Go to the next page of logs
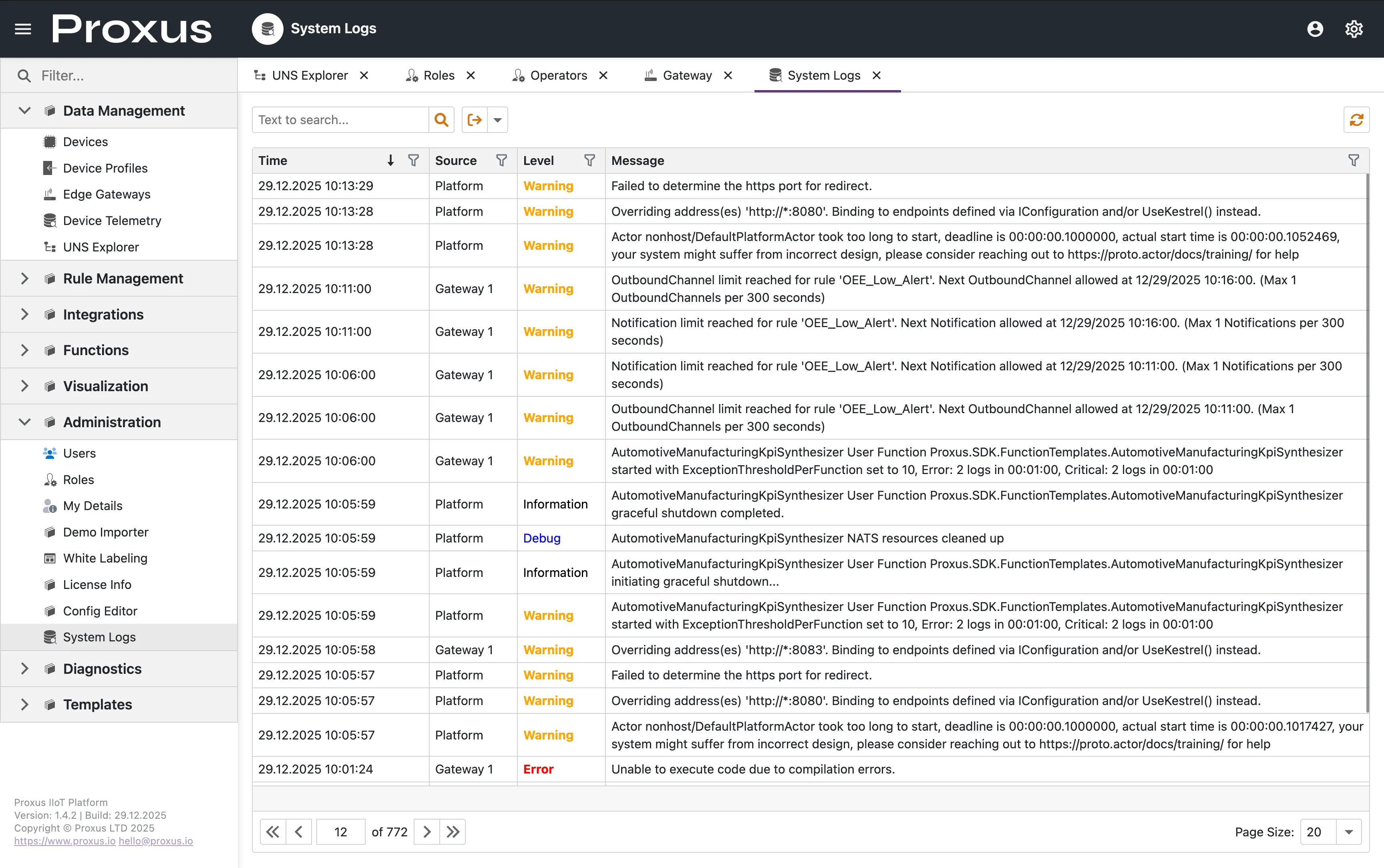 426,831
